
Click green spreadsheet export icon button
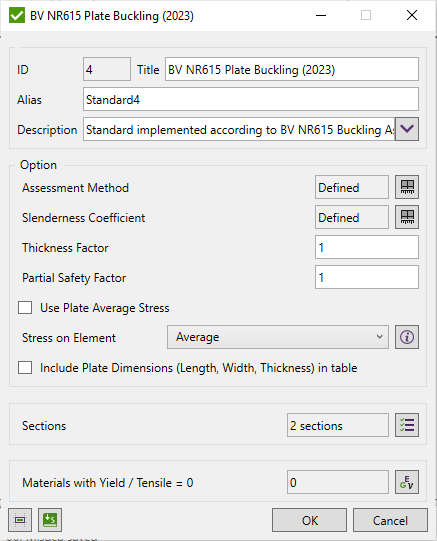(x=50, y=520)
